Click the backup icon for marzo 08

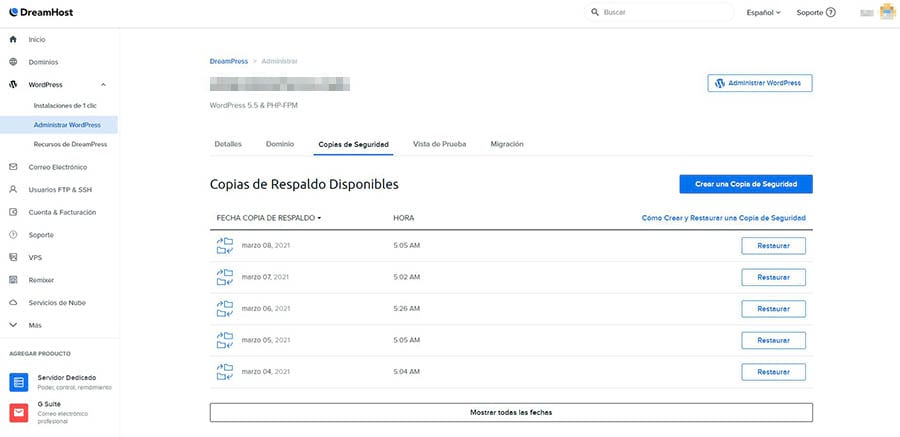(224, 246)
